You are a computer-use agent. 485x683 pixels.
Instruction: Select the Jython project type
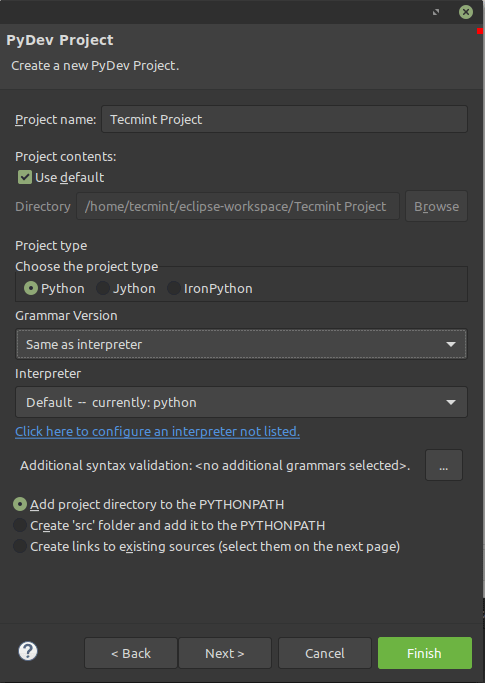[x=103, y=288]
